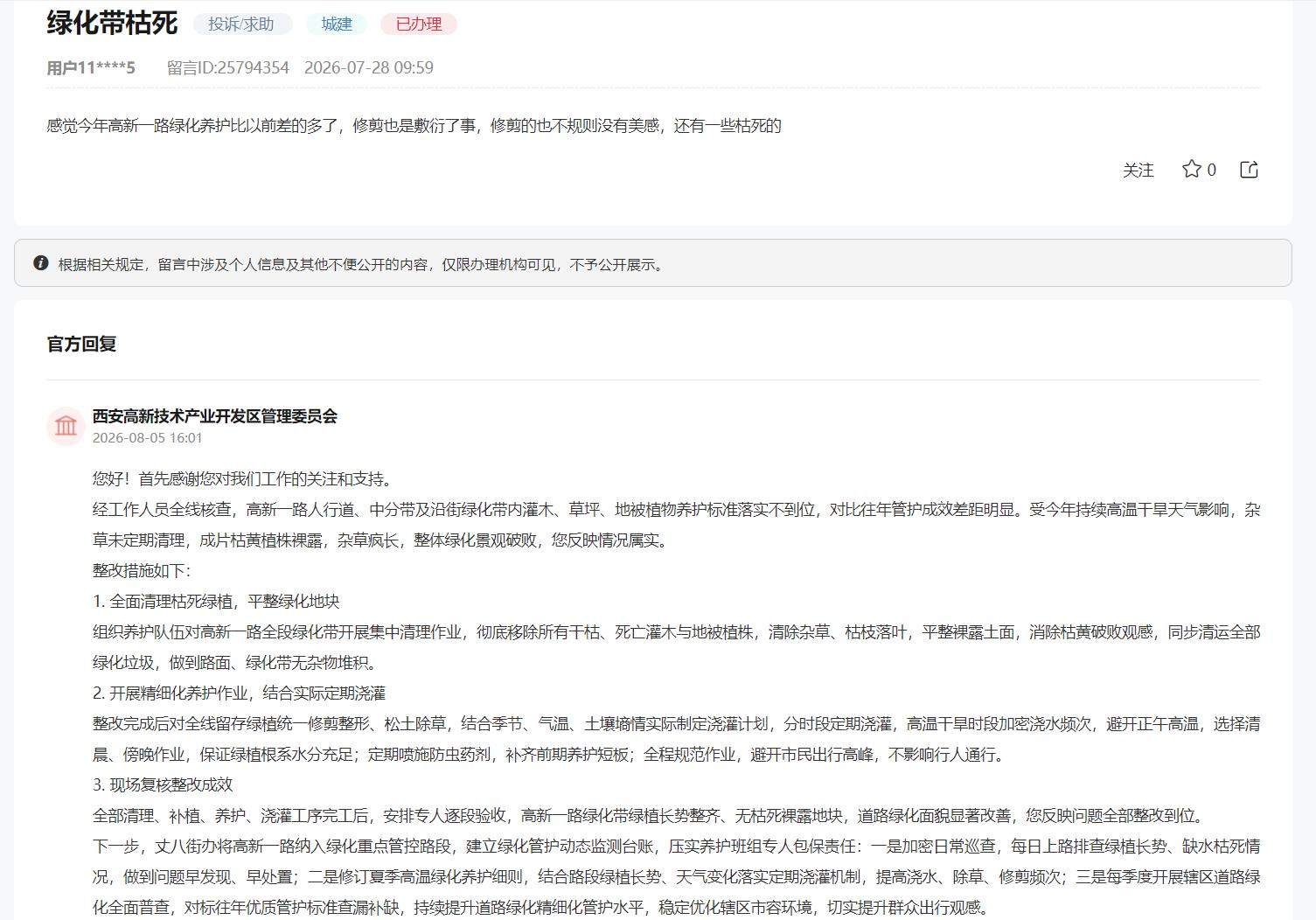This screenshot has width=1316, height=920.
Task: Click paragraph starting 组织养护队伍对高新一路
Action: [677, 647]
